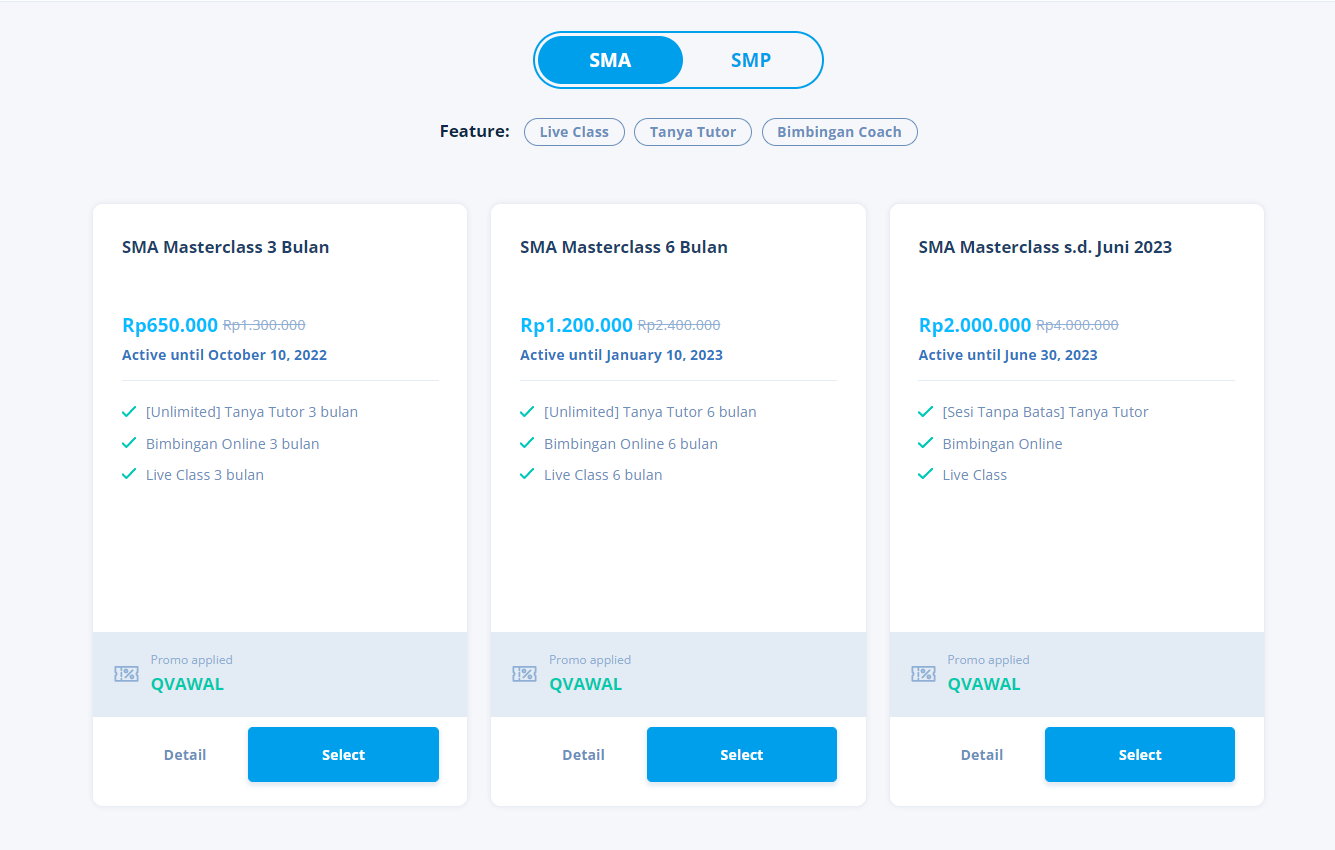
Task: Open Detail for Masterclass s.d. Juni 2023
Action: pos(982,755)
